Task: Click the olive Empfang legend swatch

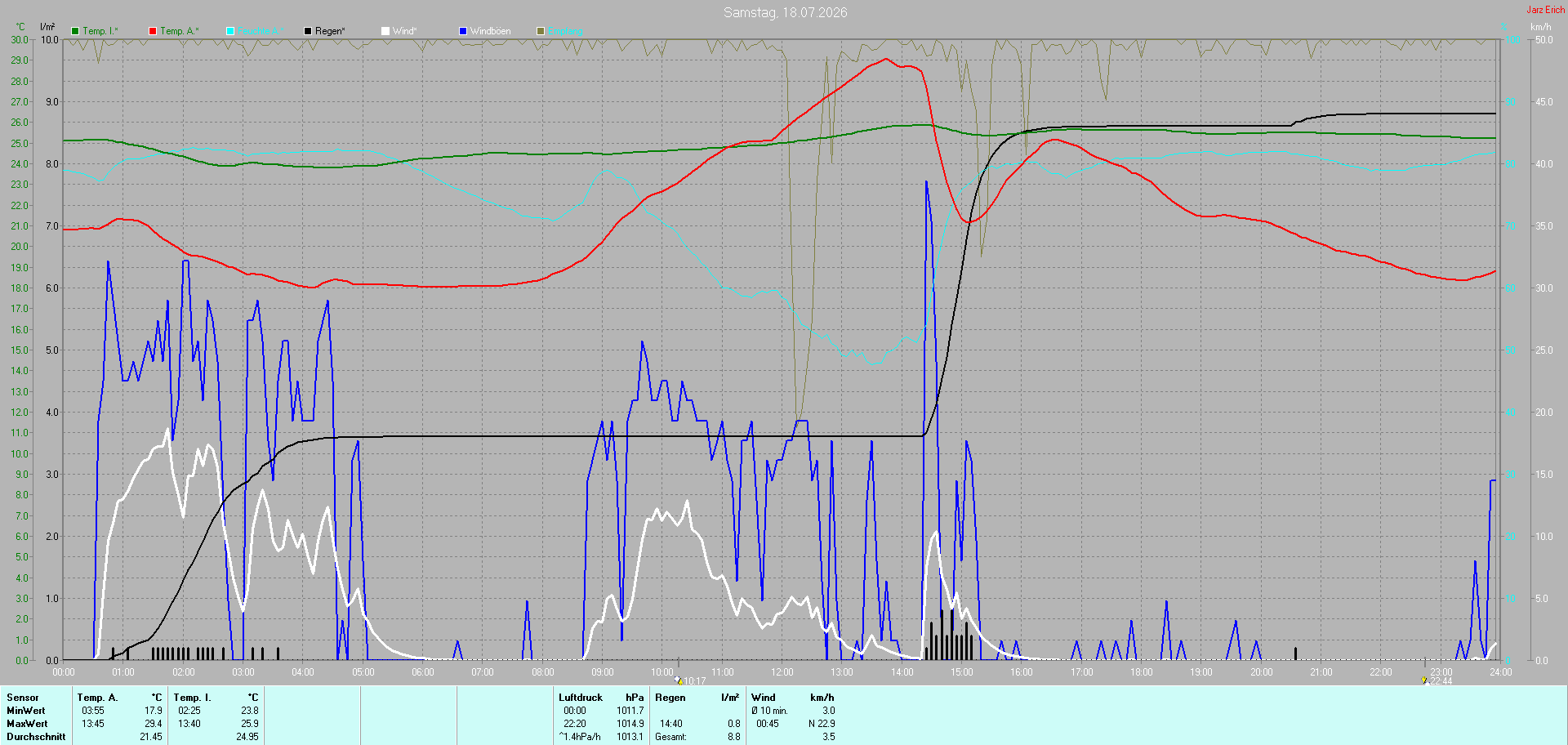Action: 541,31
